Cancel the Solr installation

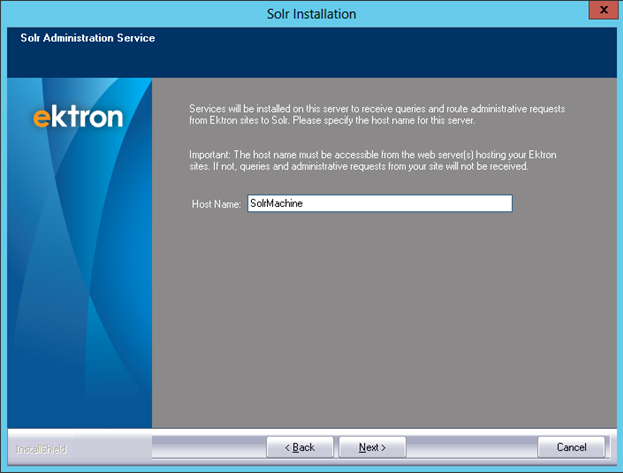[x=571, y=447]
